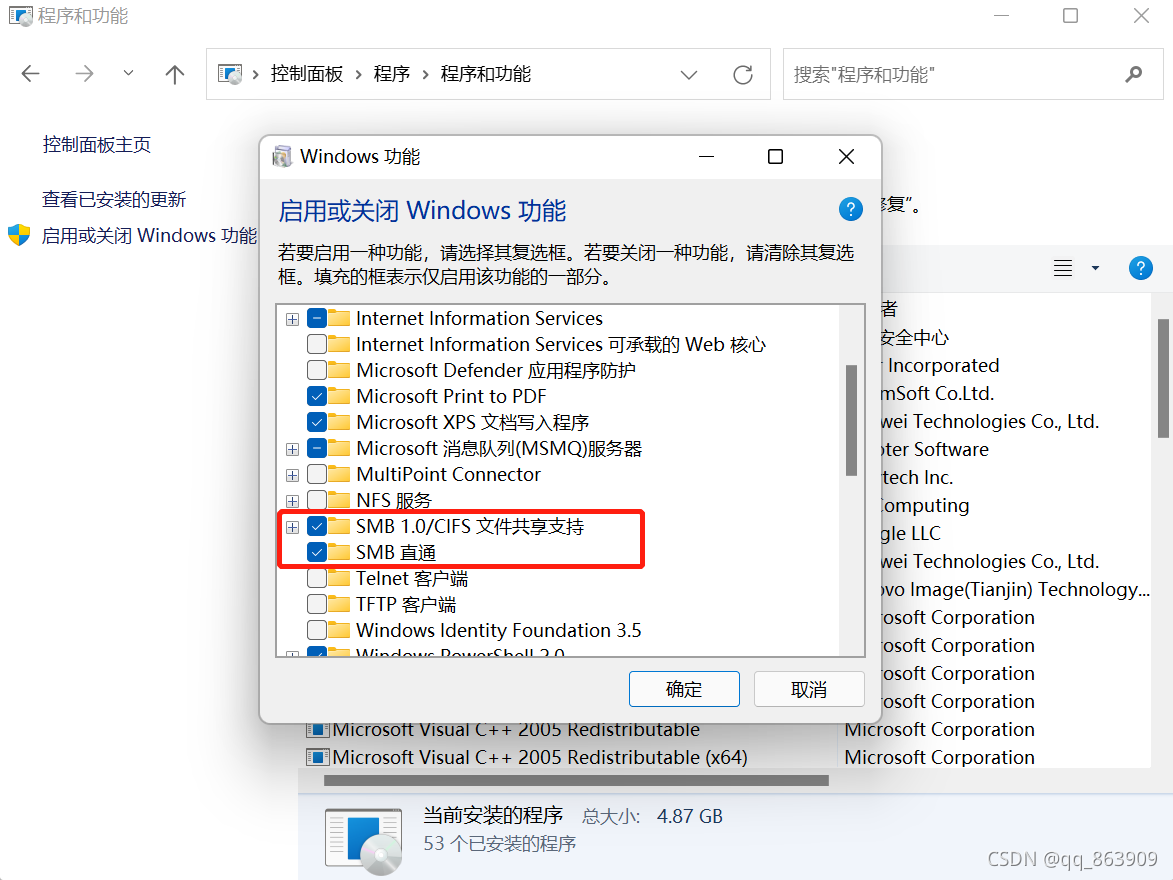Confirm with the 确定 button
Image resolution: width=1173 pixels, height=880 pixels.
(x=684, y=688)
